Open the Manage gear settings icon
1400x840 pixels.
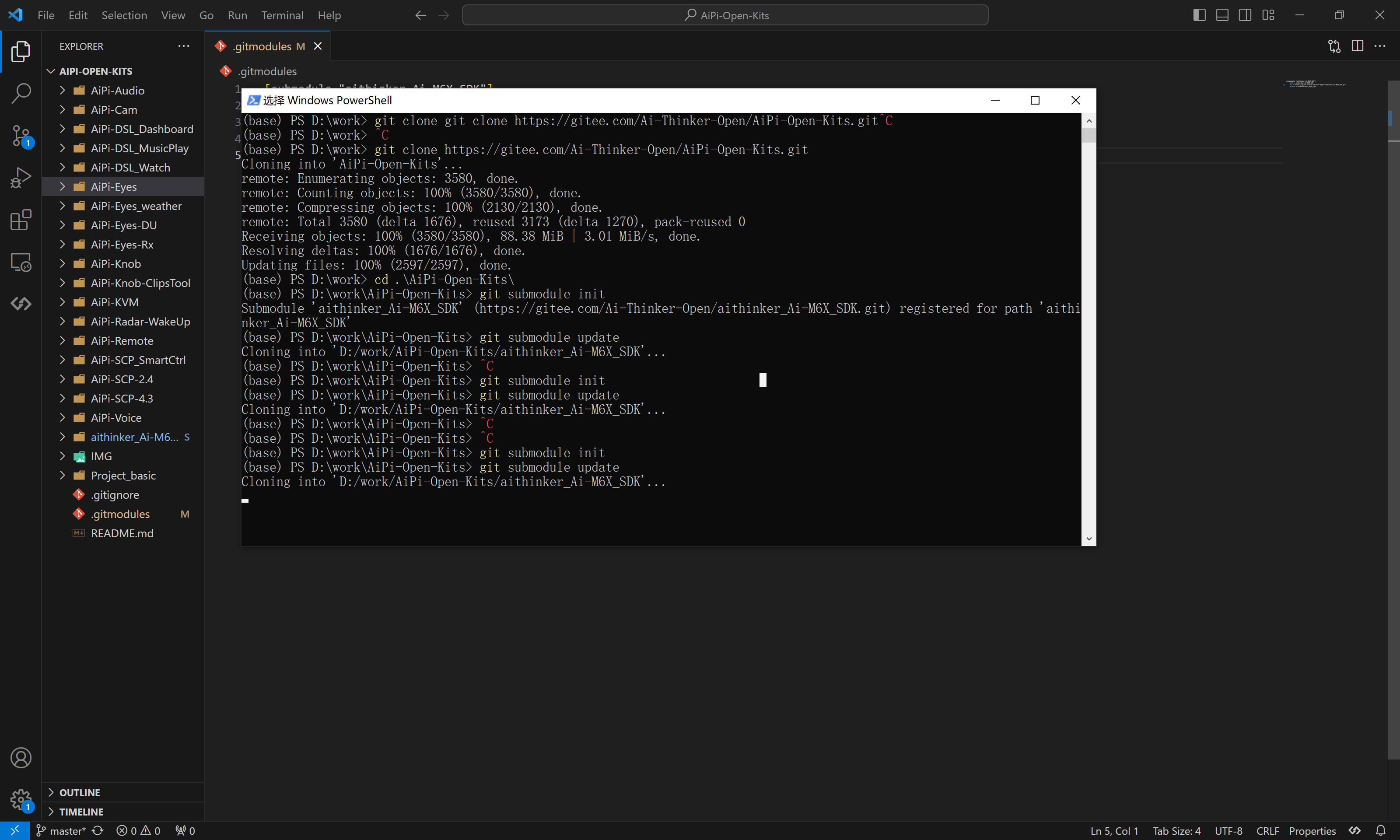[x=21, y=800]
